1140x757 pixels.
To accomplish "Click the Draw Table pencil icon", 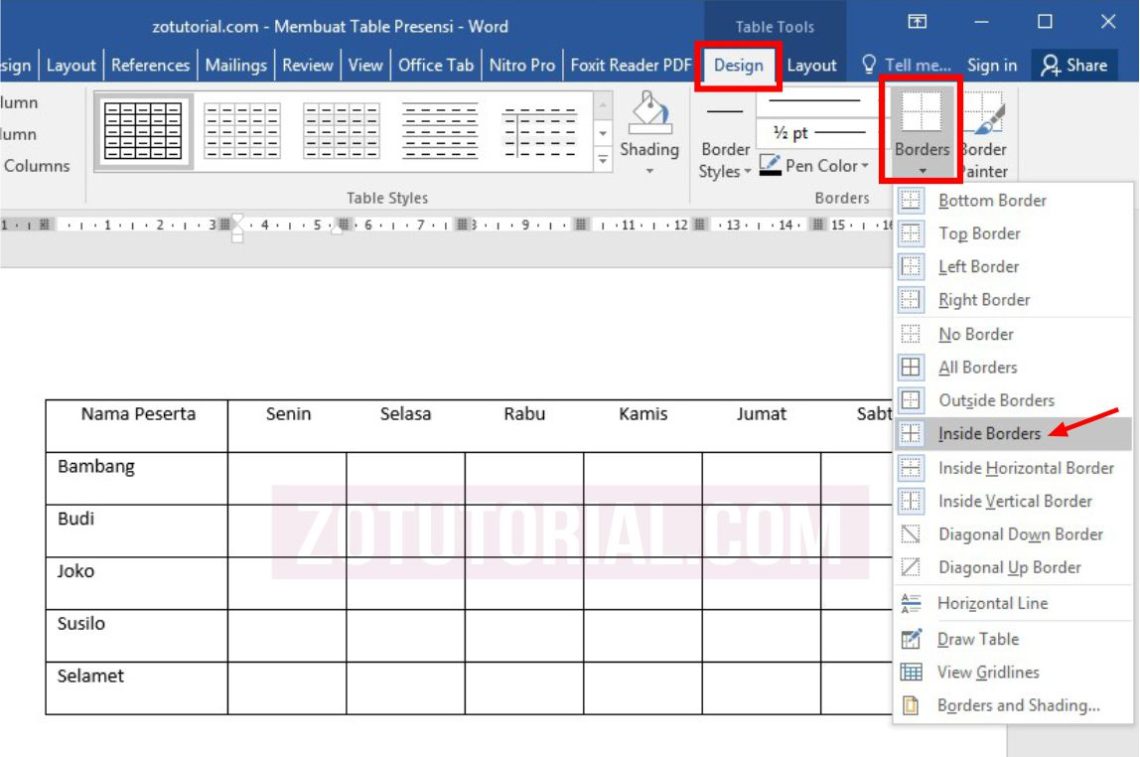I will (x=910, y=638).
